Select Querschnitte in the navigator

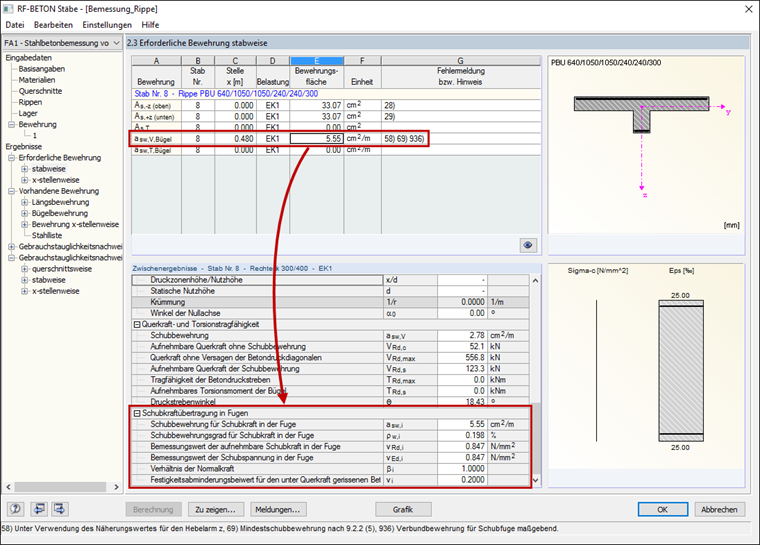[40, 91]
